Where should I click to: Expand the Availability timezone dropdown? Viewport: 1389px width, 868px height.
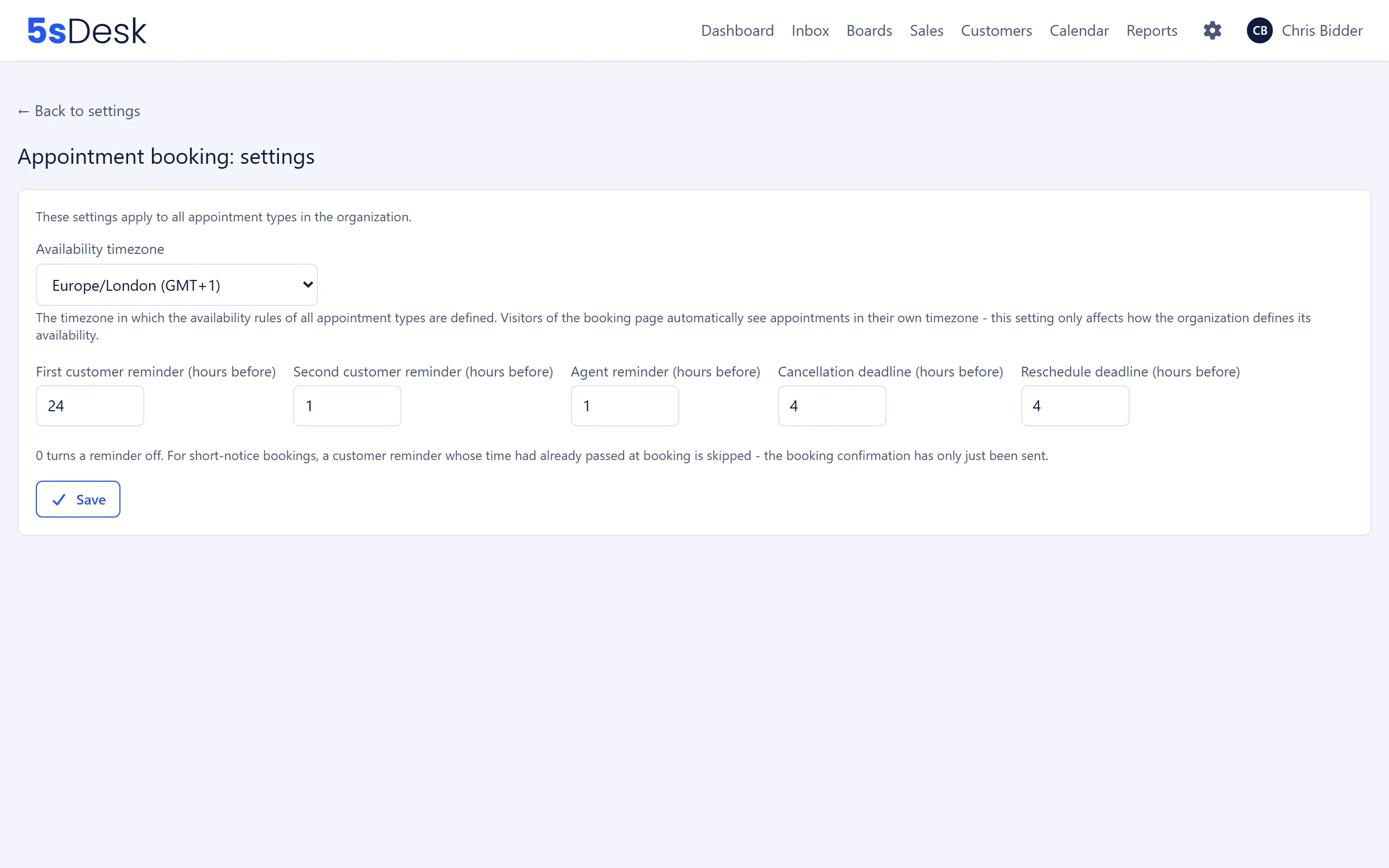pyautogui.click(x=177, y=285)
